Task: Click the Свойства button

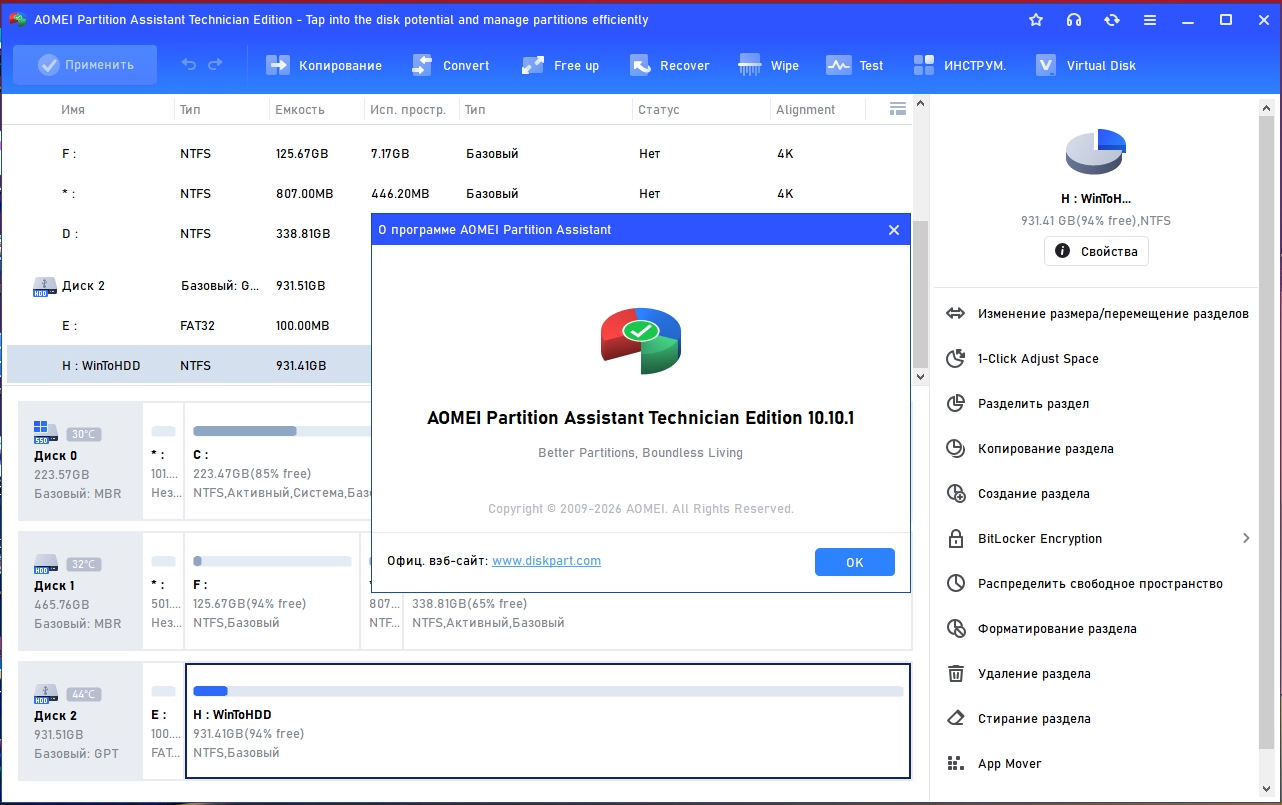Action: click(1096, 251)
